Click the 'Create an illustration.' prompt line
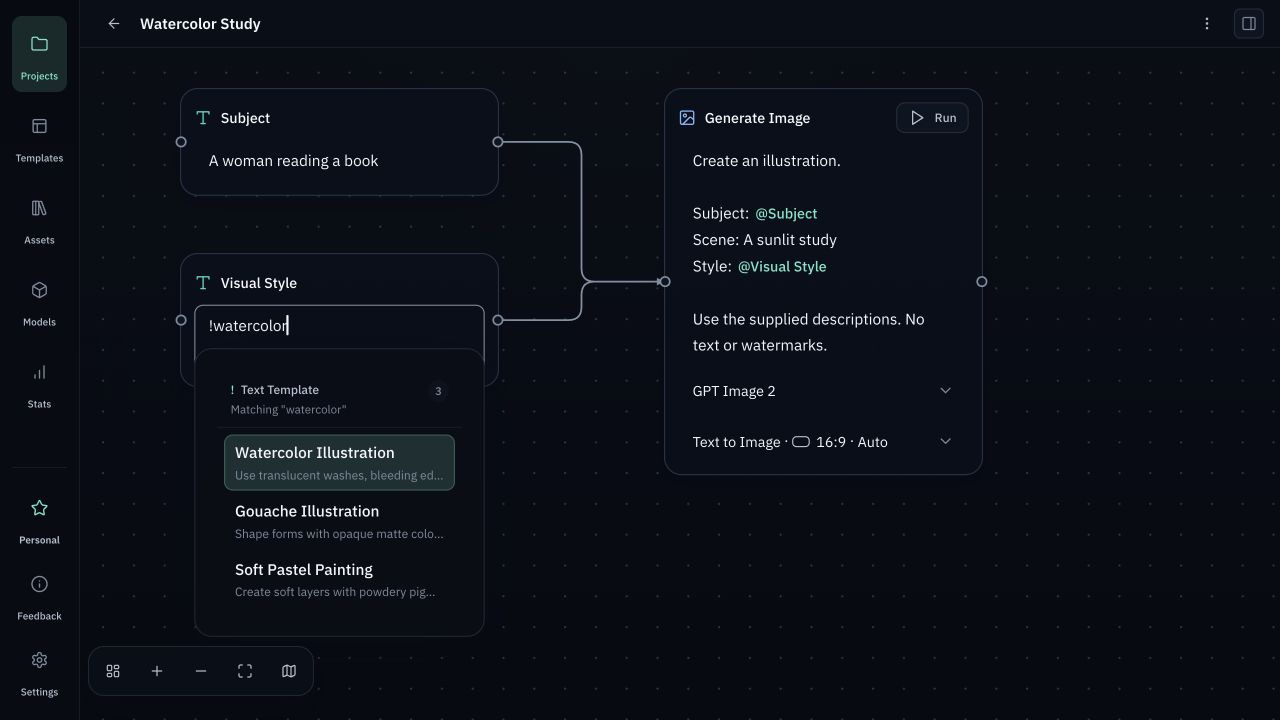The width and height of the screenshot is (1280, 720). pyautogui.click(x=767, y=161)
